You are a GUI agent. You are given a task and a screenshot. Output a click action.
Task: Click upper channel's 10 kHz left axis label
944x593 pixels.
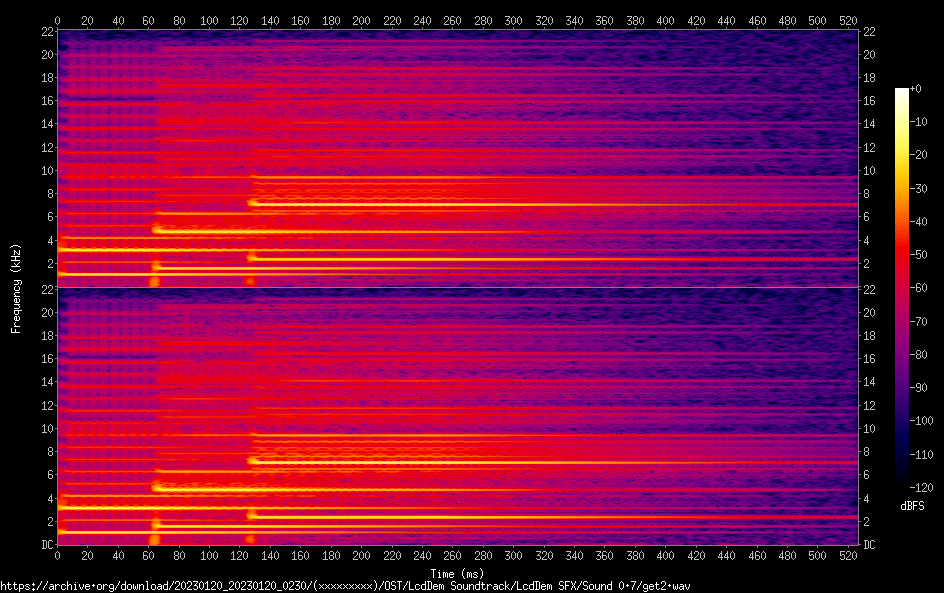point(46,170)
